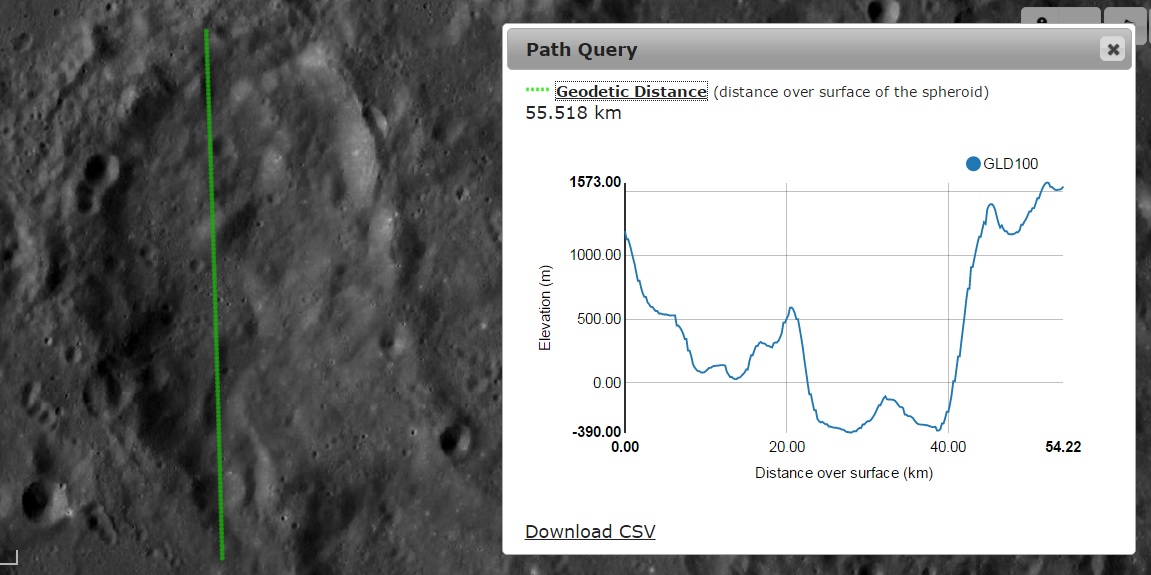
Task: Click the 500.00 elevation axis tick
Action: click(599, 319)
